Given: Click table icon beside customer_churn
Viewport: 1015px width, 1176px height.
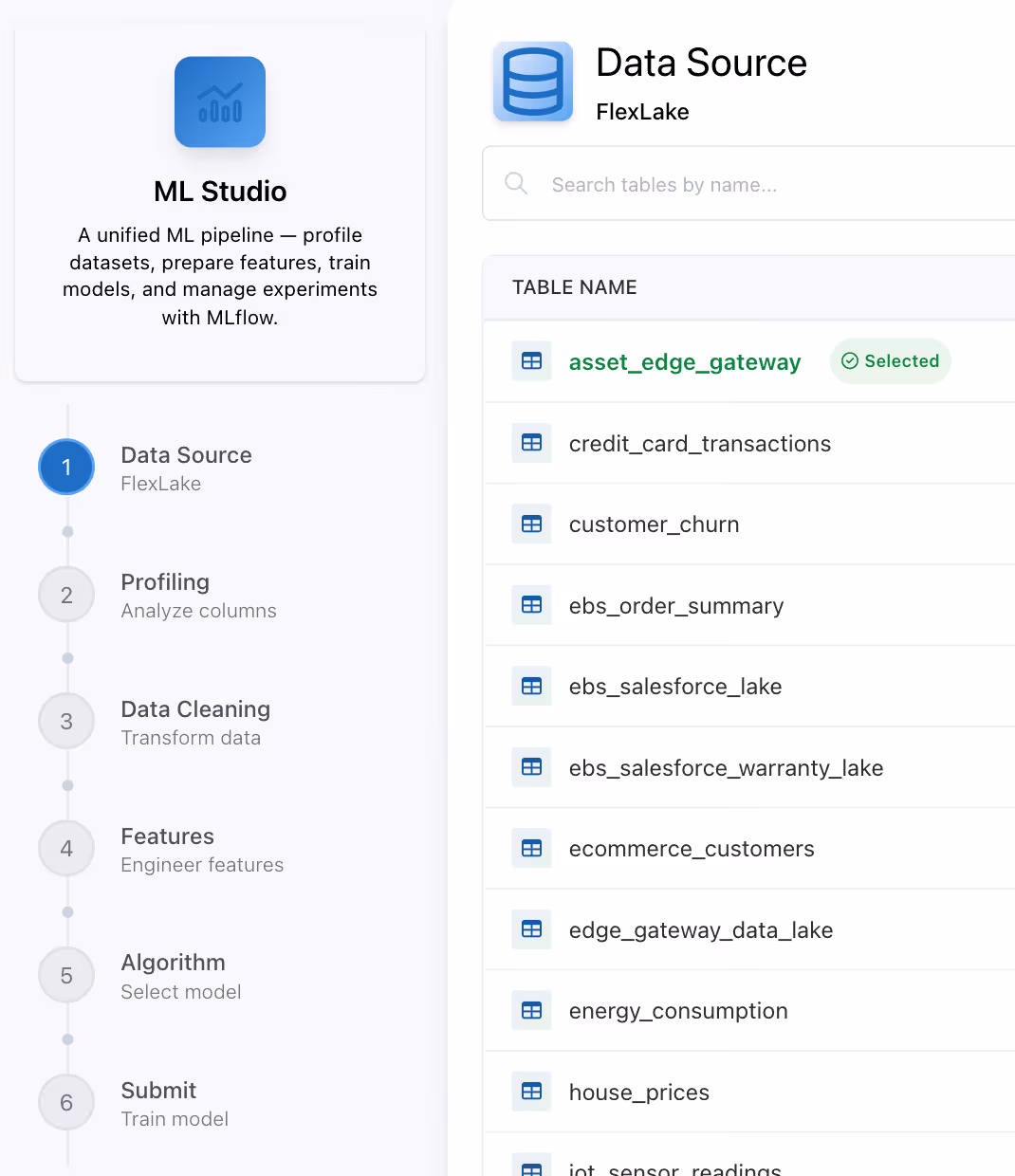Looking at the screenshot, I should (x=532, y=524).
